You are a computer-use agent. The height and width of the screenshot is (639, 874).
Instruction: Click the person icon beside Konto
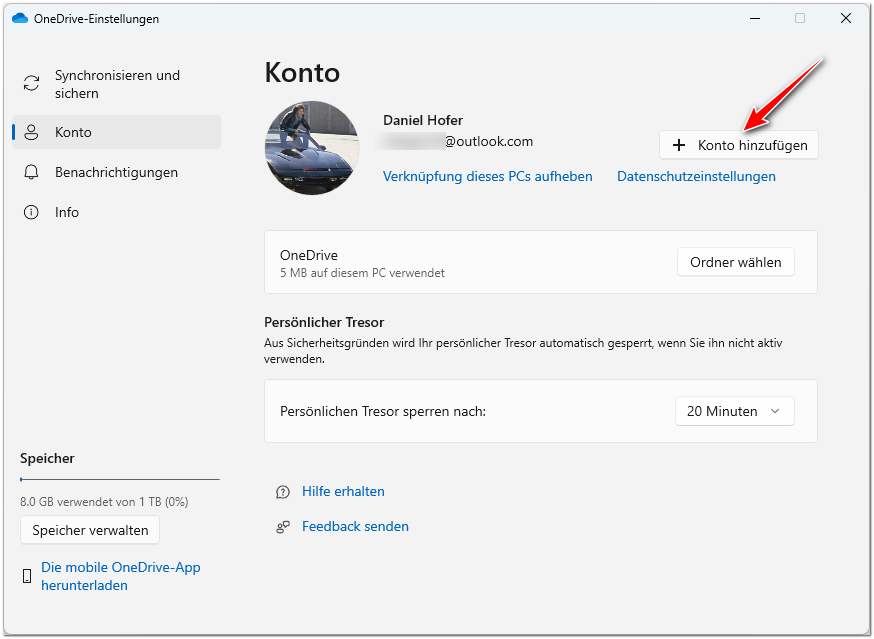32,132
